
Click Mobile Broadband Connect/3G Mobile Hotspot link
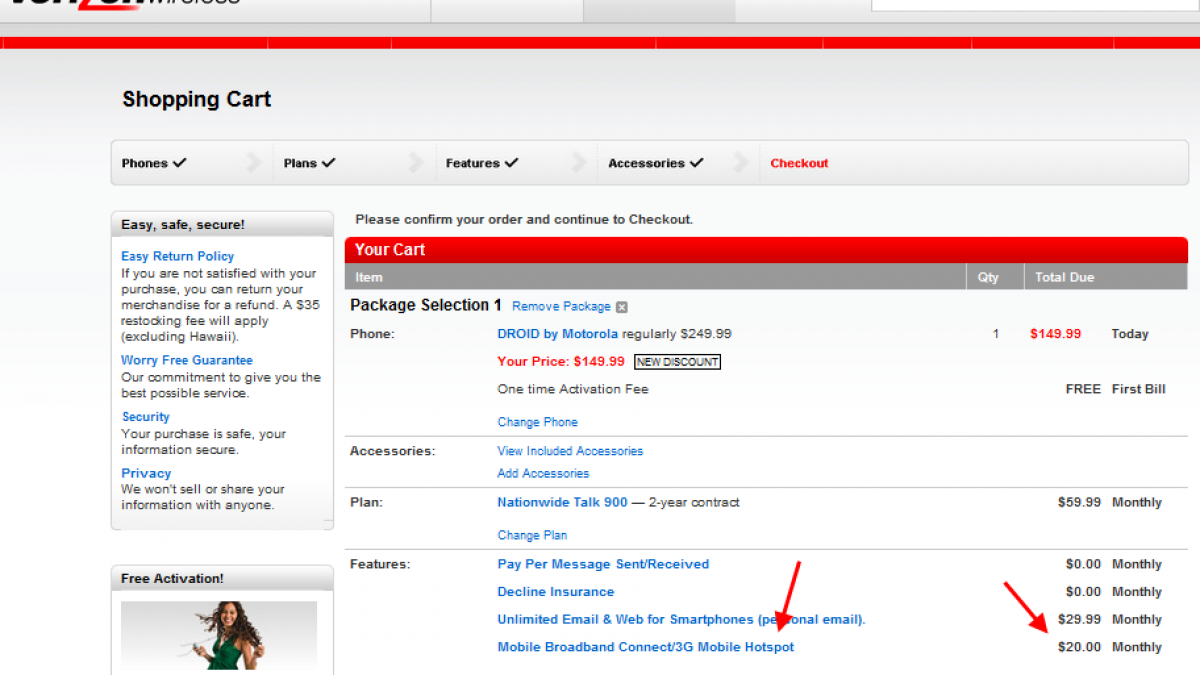645,647
